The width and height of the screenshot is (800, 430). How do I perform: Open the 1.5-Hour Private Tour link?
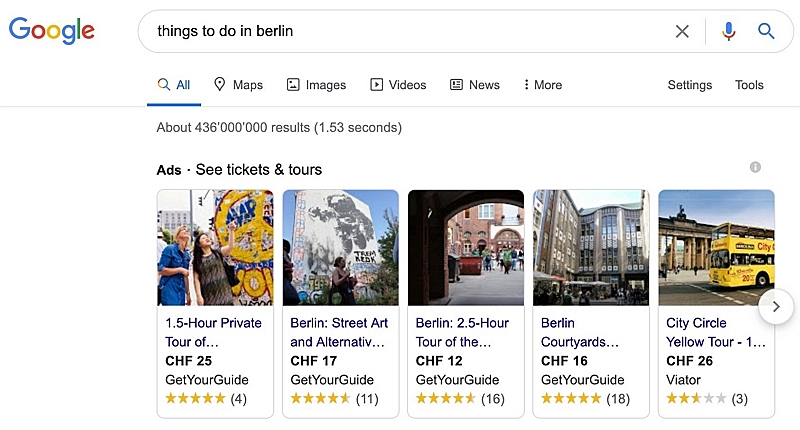(x=213, y=332)
